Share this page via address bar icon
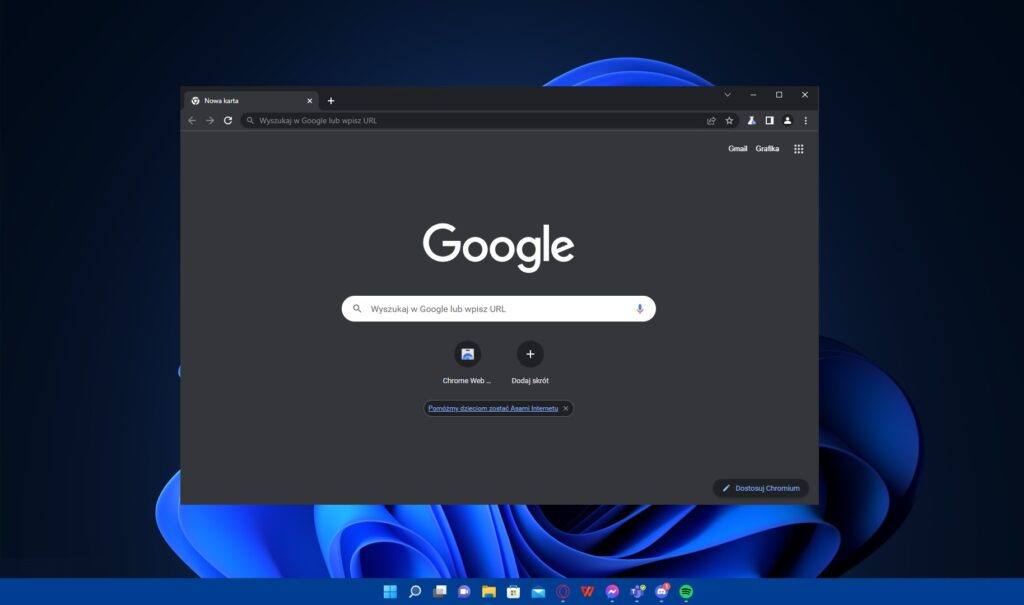The image size is (1024, 605). pyautogui.click(x=711, y=120)
